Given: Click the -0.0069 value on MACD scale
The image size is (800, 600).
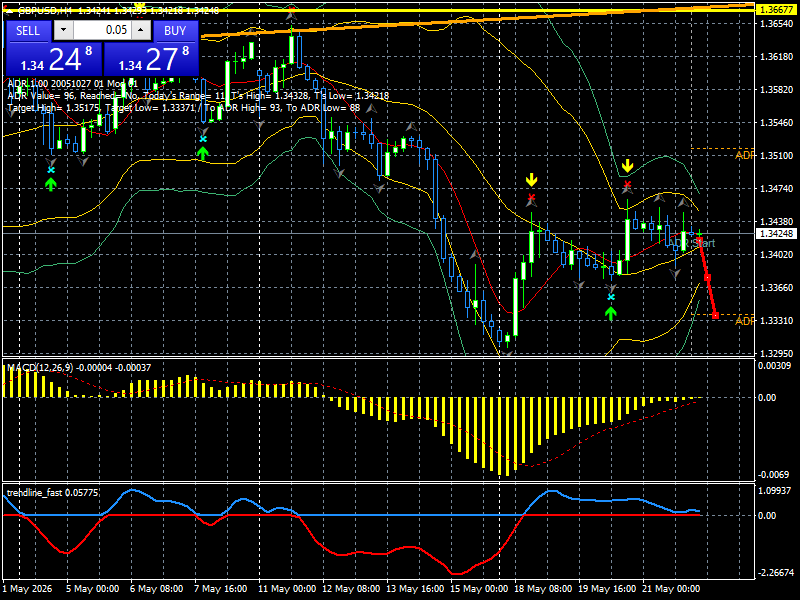Looking at the screenshot, I should click(773, 474).
